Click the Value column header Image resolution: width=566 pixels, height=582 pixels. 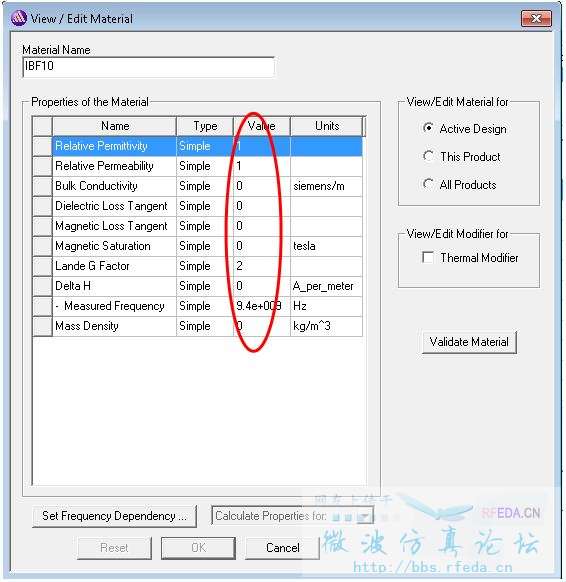(262, 126)
